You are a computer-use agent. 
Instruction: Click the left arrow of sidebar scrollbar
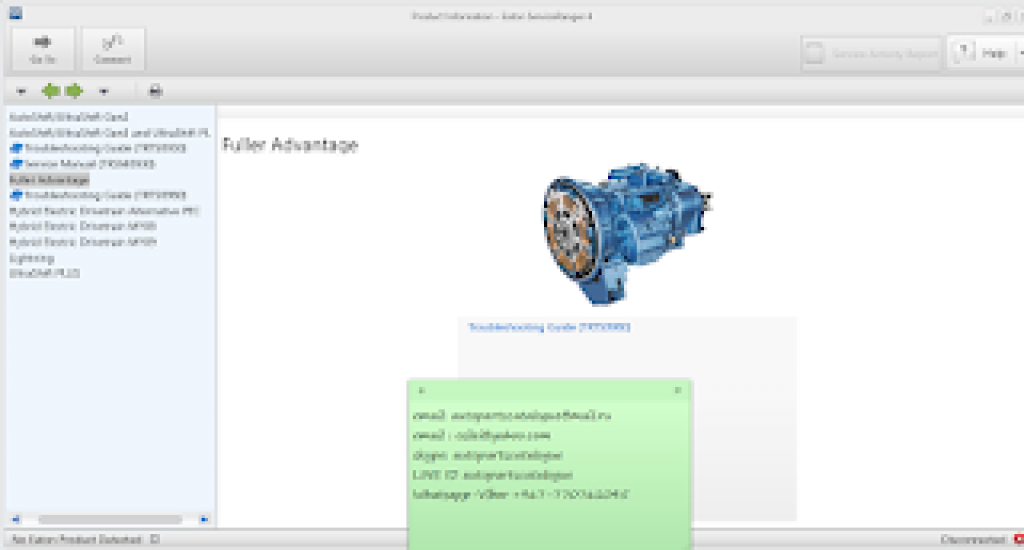pos(16,519)
